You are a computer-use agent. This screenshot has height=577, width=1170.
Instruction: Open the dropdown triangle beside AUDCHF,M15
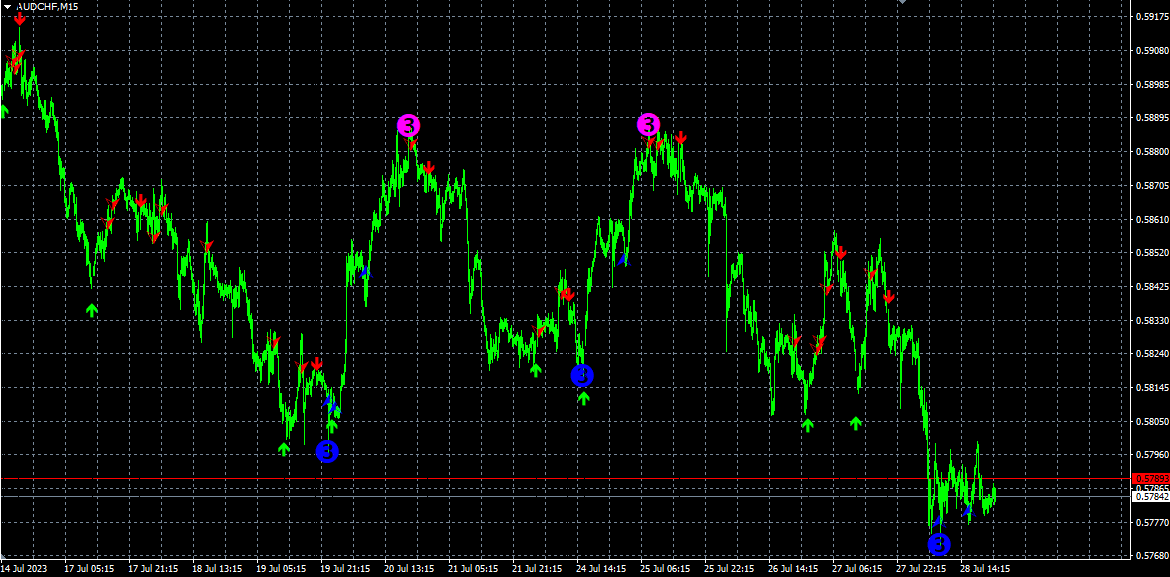tap(8, 6)
